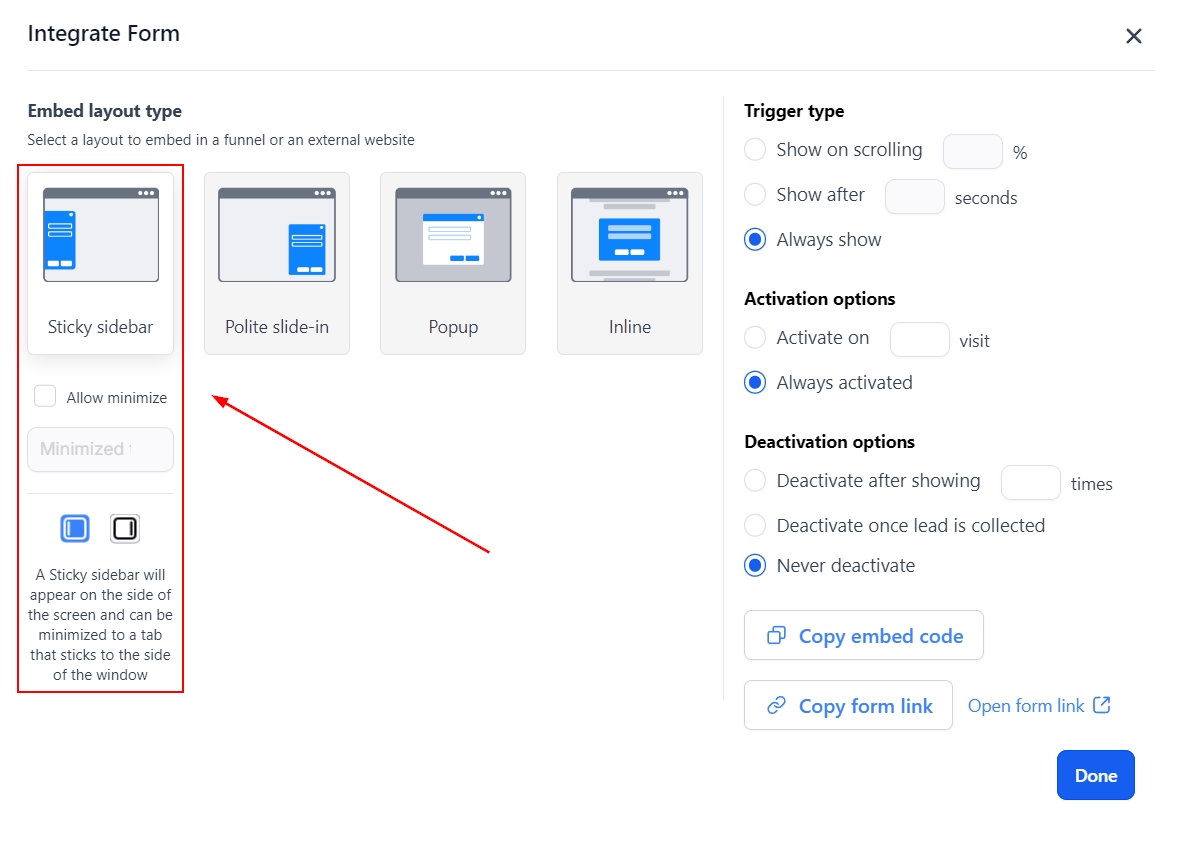
Task: Click the Inline preview illustration
Action: [x=630, y=235]
